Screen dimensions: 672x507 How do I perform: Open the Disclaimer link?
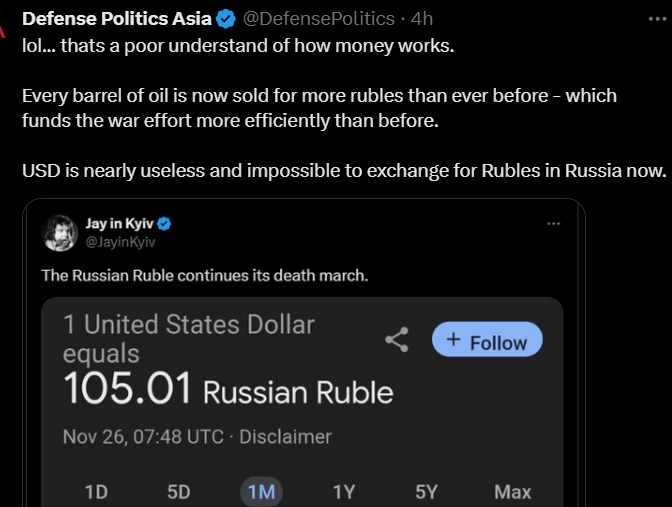[285, 436]
